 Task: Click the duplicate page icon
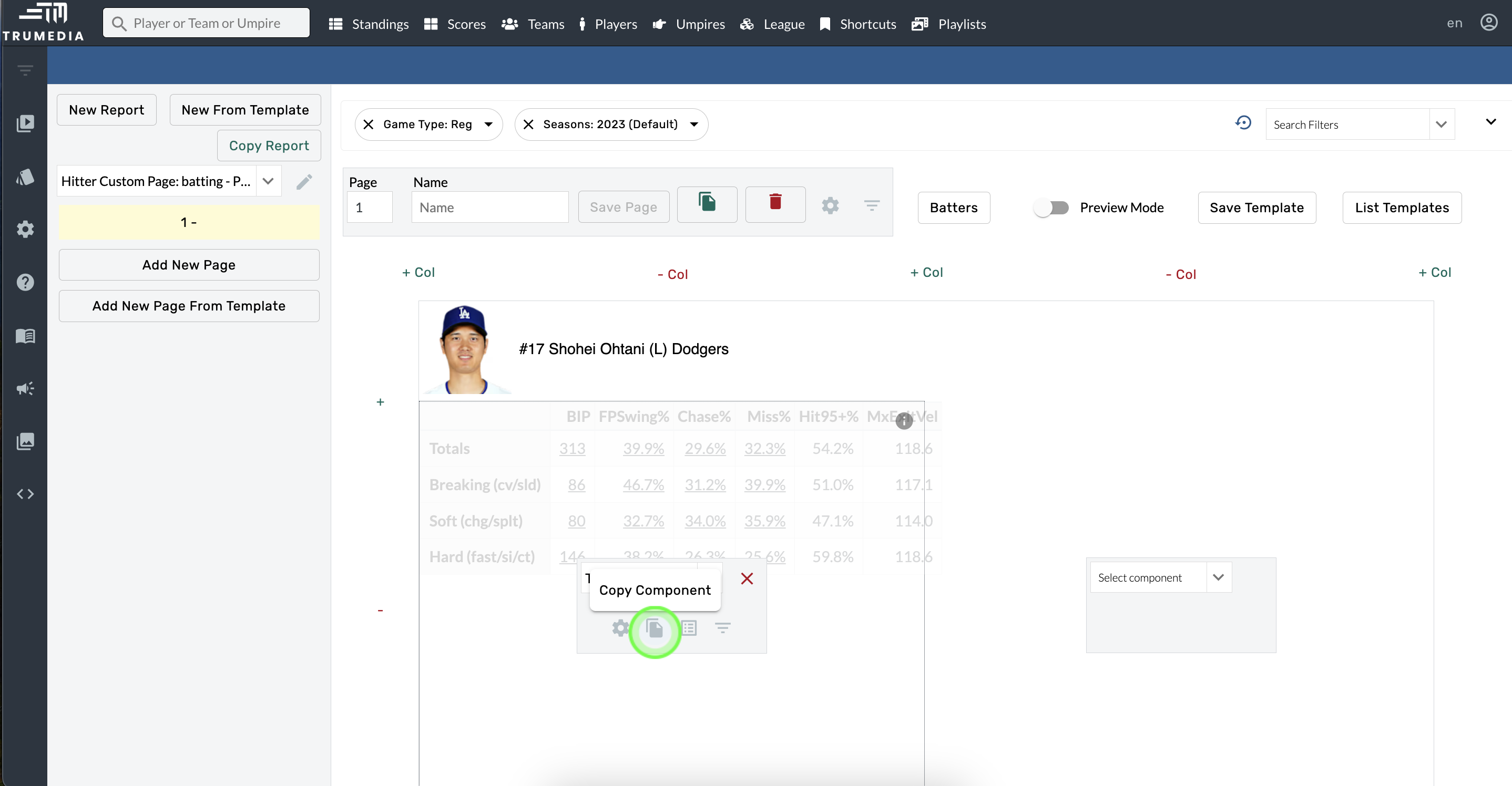[x=708, y=206]
